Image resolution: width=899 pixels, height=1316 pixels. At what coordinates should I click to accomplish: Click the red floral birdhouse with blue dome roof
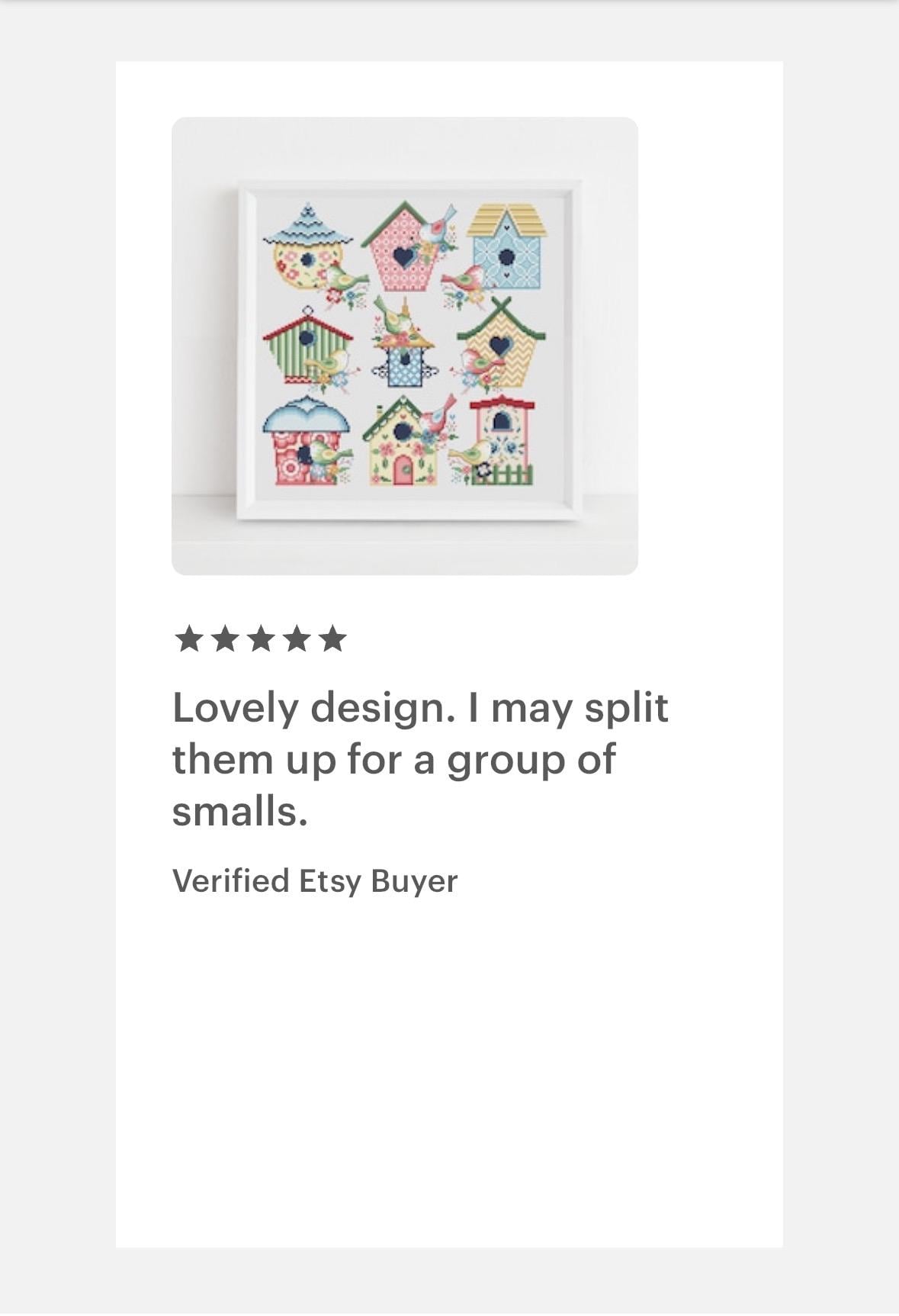tap(307, 442)
